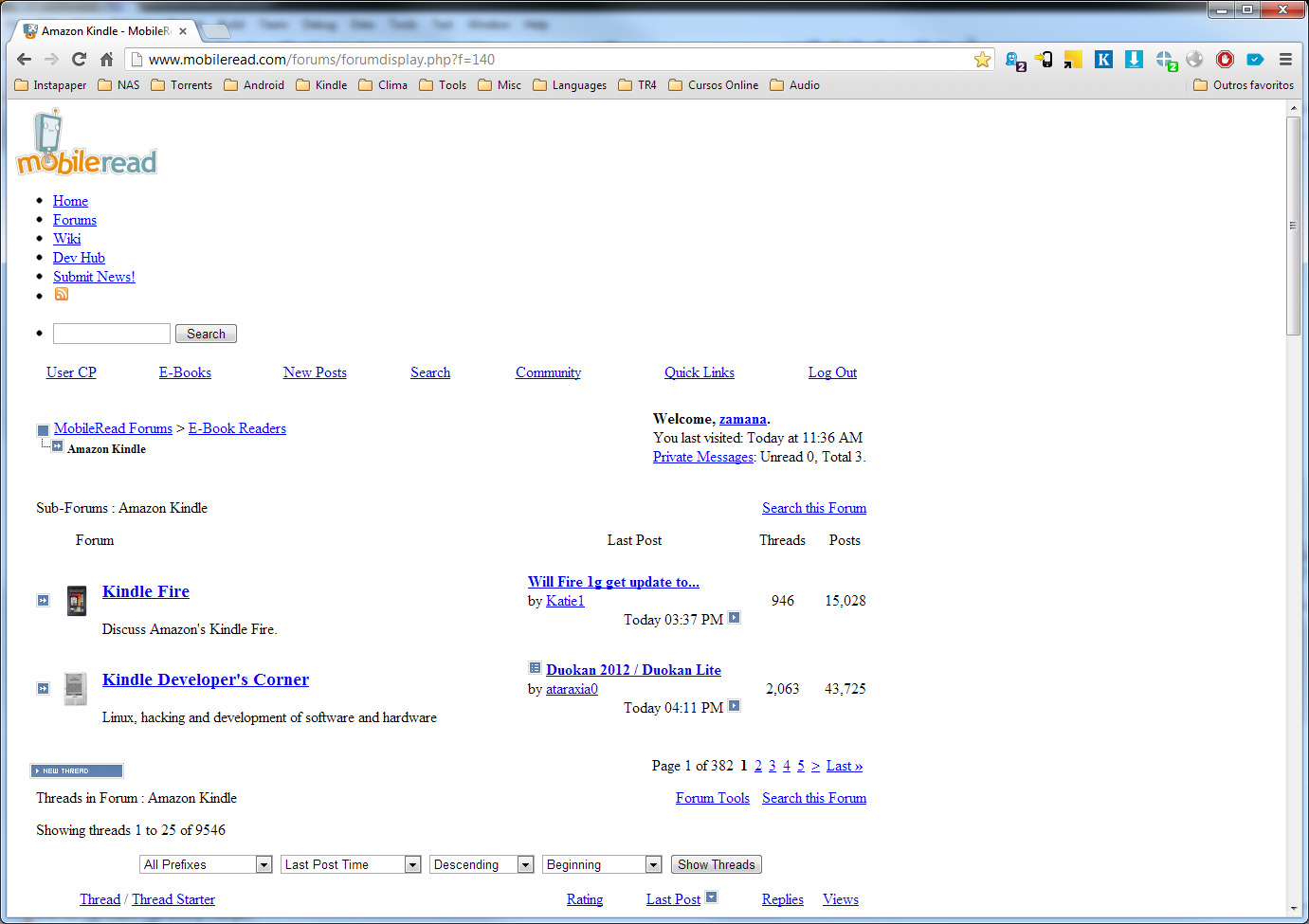
Task: Reload the page with the refresh icon
Action: [80, 59]
